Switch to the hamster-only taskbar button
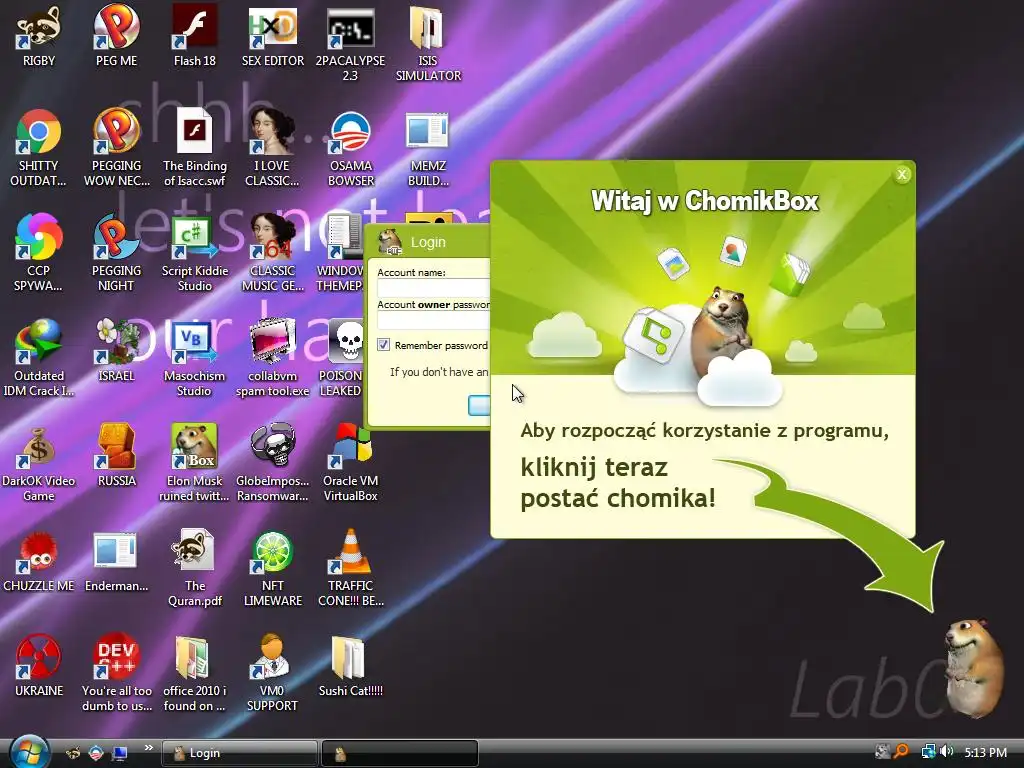 tap(400, 753)
